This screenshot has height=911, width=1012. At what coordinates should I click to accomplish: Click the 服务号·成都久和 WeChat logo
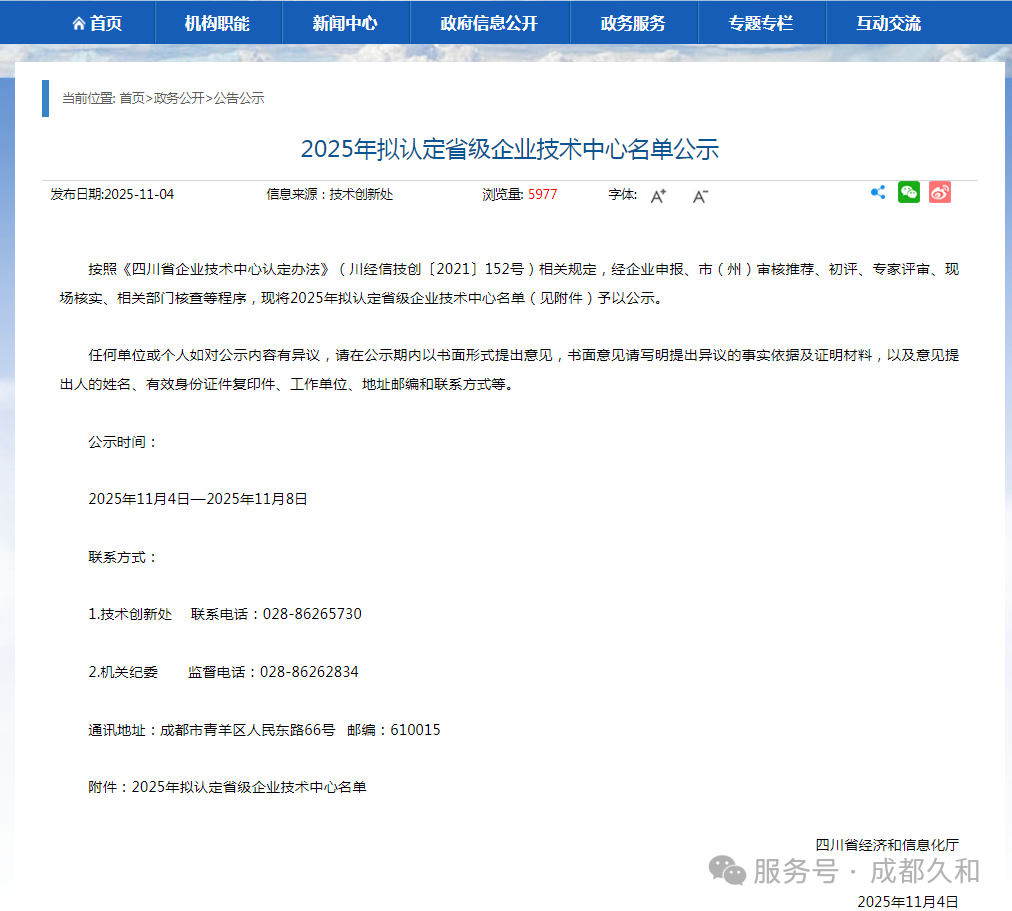[727, 871]
